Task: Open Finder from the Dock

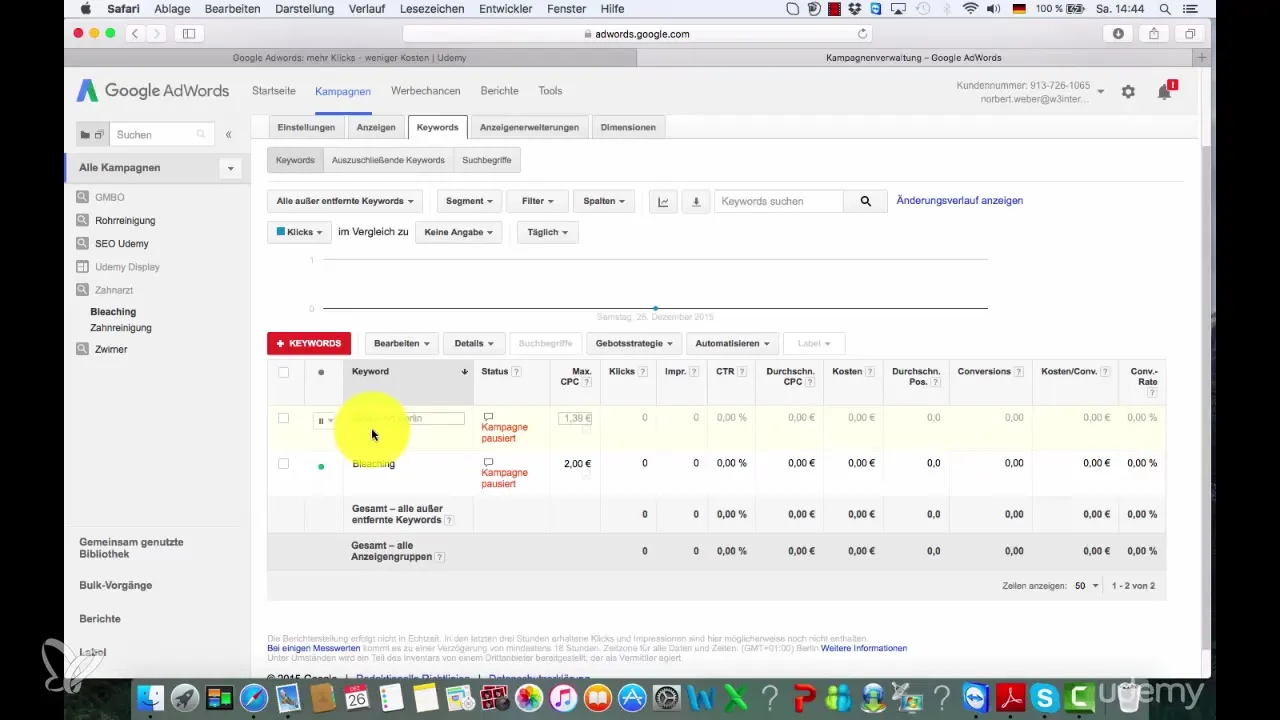Action: 149,697
